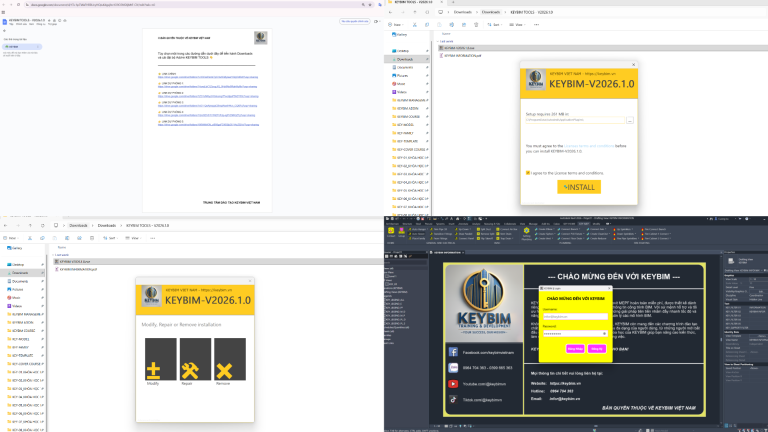This screenshot has width=768, height=432.
Task: Open Sort dropdown in top-right Explorer
Action: click(495, 24)
